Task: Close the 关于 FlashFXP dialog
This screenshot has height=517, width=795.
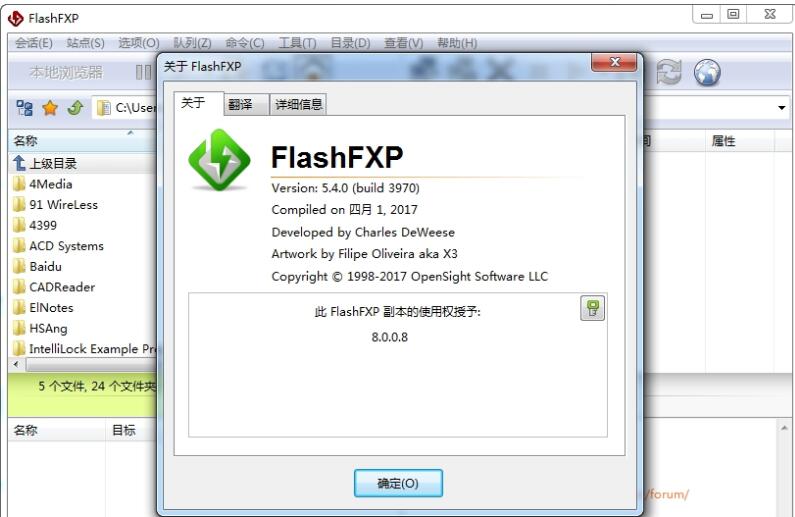Action: click(615, 62)
